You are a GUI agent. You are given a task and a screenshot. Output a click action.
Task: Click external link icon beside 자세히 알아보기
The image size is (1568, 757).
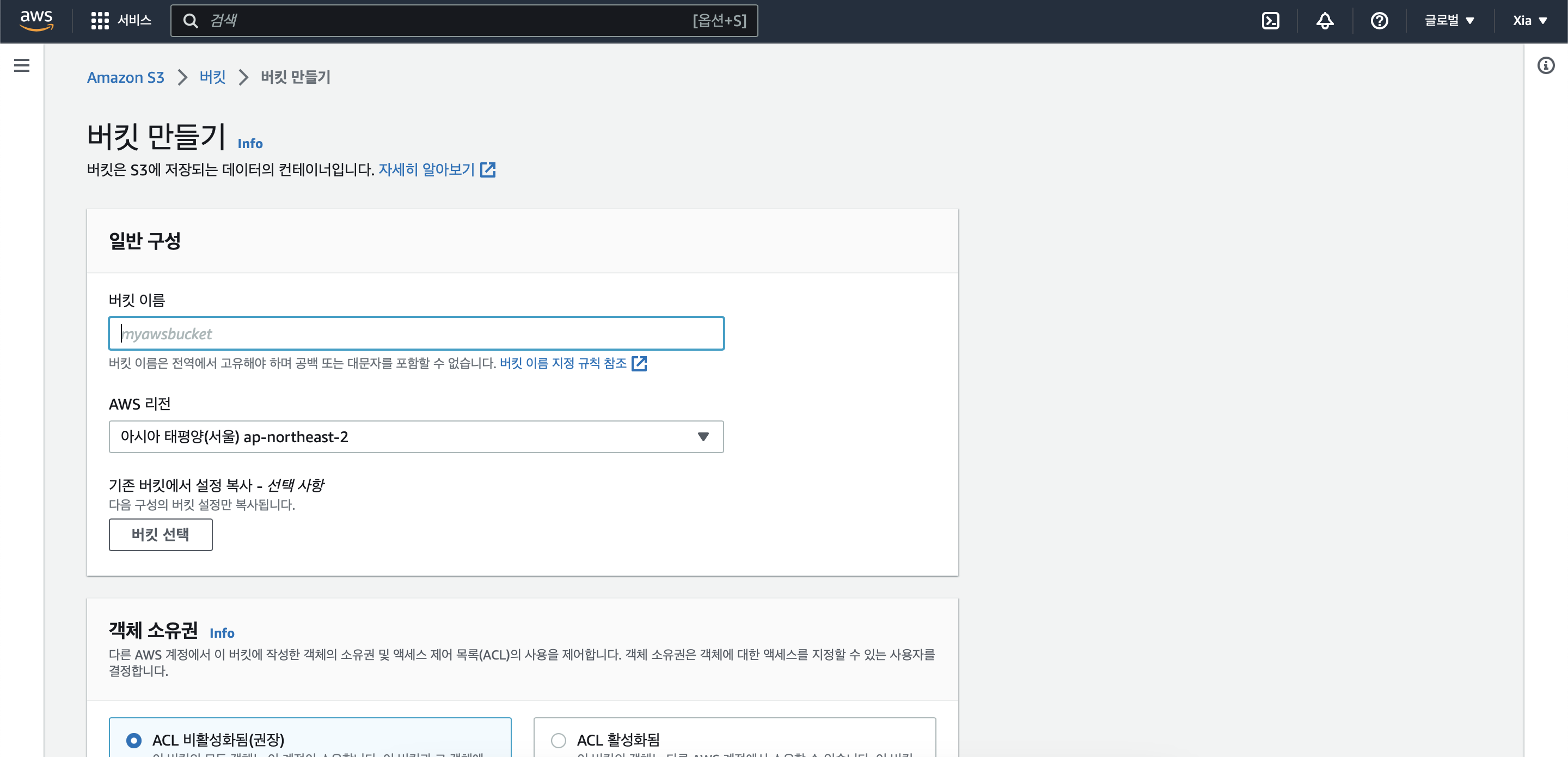[x=488, y=170]
